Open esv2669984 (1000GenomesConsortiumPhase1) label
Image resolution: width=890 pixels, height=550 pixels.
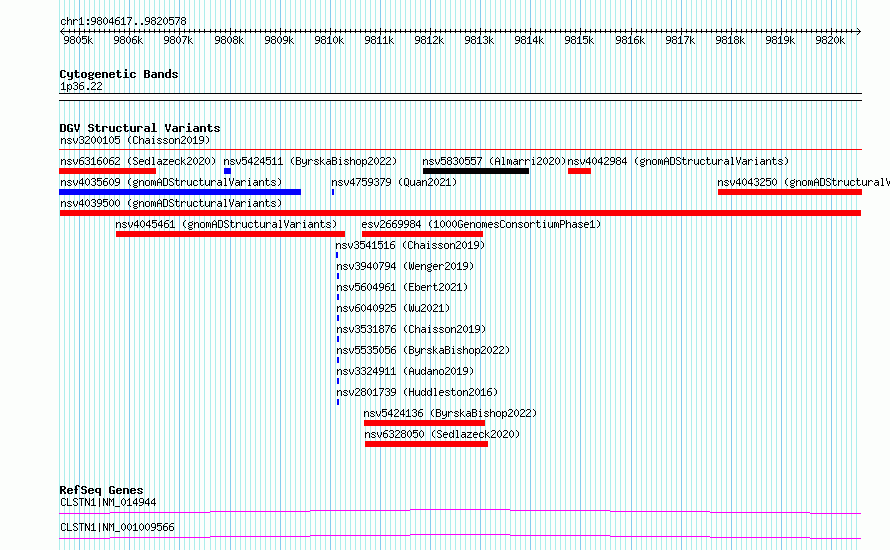point(481,224)
